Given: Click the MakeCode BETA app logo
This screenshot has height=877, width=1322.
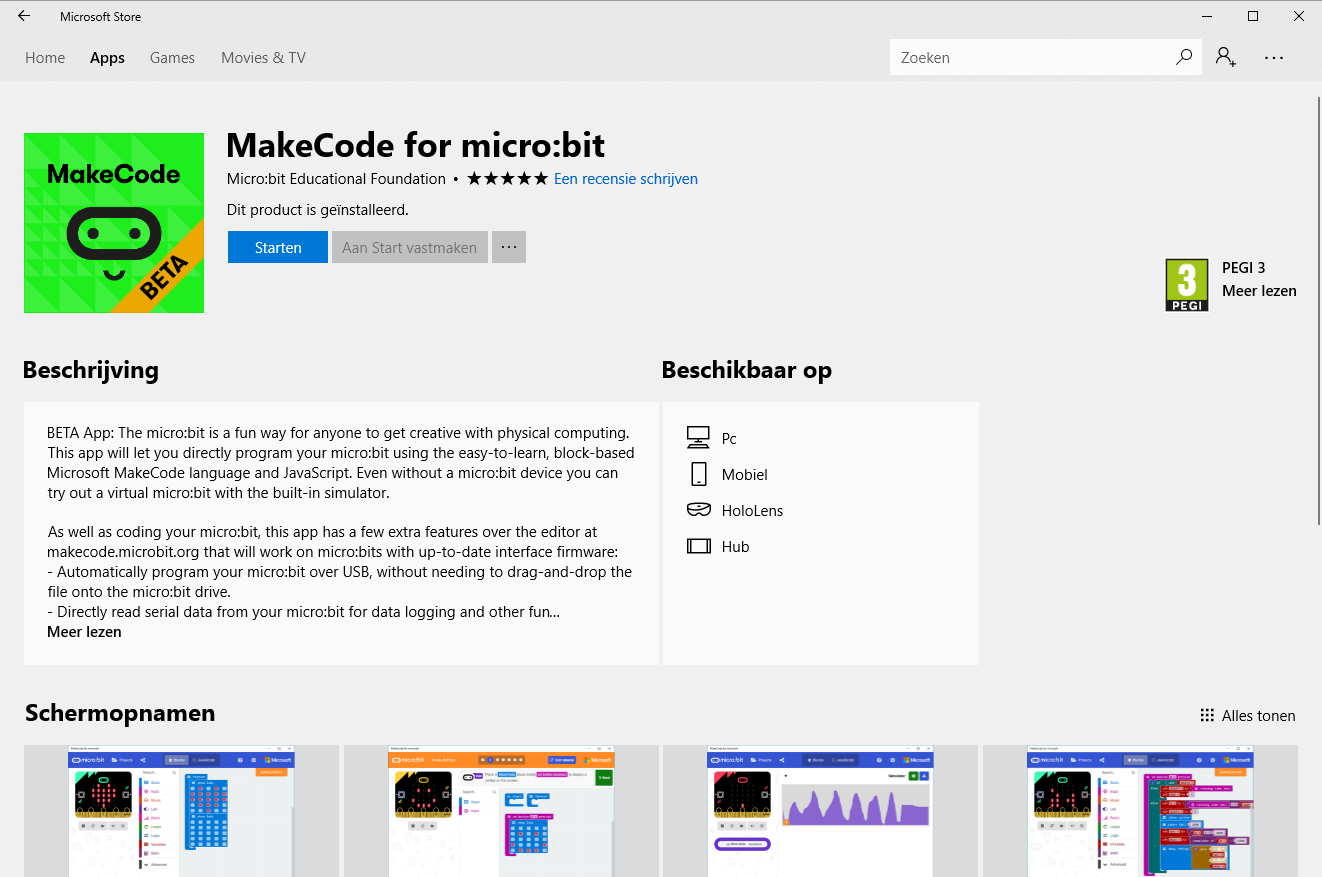Looking at the screenshot, I should (x=113, y=222).
